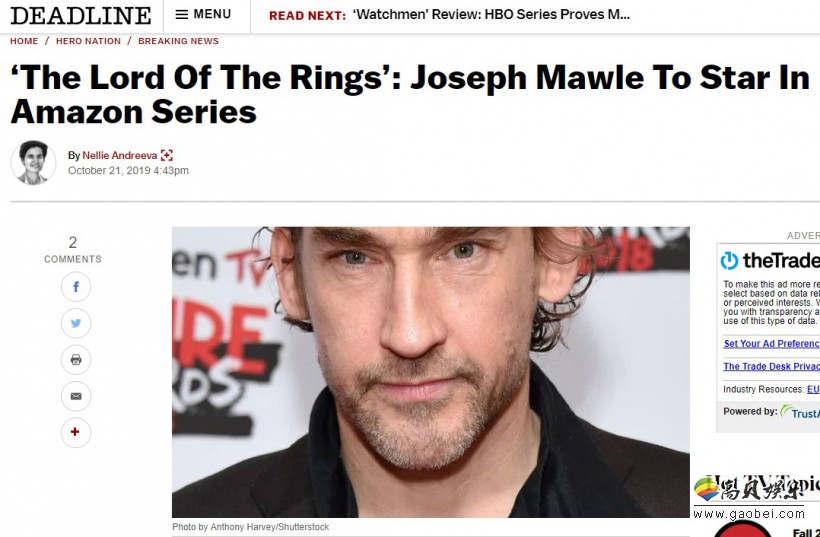Open Joseph Mawle article photo
This screenshot has height=537, width=820.
point(430,372)
